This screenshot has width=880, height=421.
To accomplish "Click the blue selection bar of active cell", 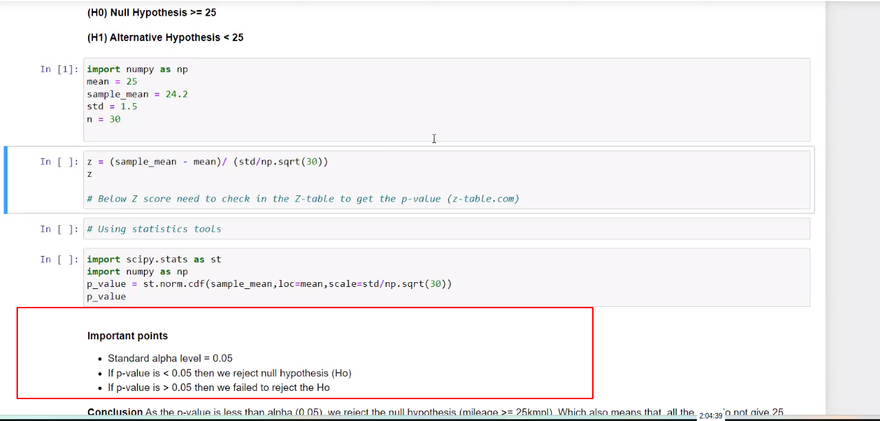I will coord(6,180).
